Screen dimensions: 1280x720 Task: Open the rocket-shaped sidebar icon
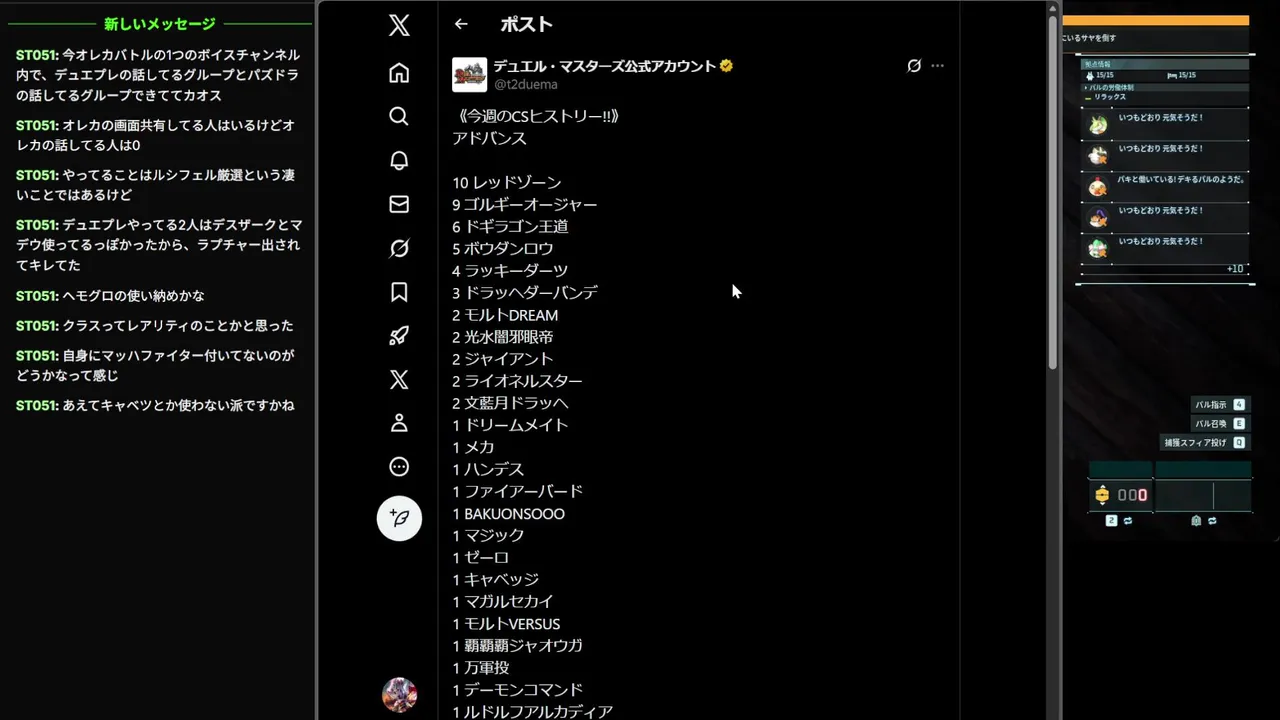click(399, 336)
